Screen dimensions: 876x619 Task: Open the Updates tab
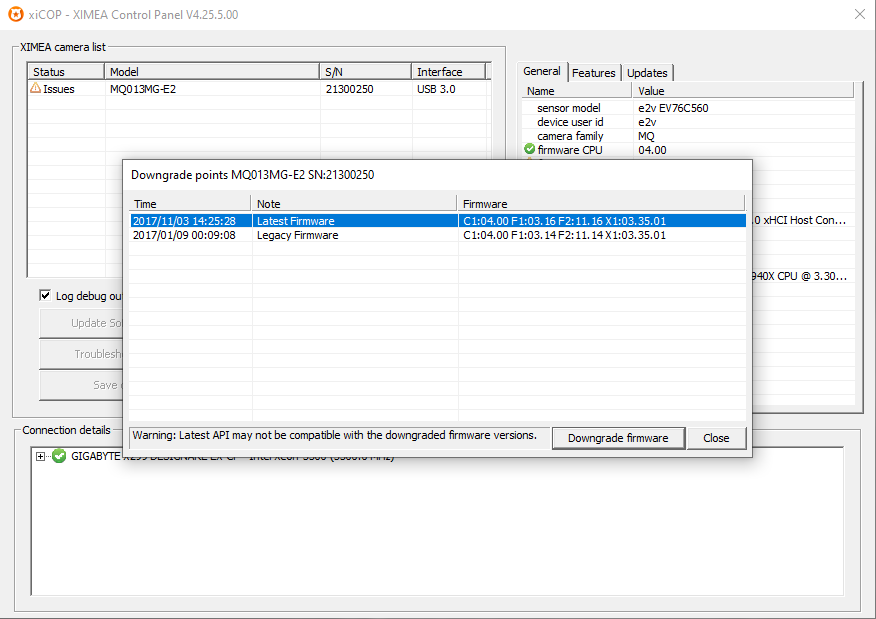pos(647,73)
